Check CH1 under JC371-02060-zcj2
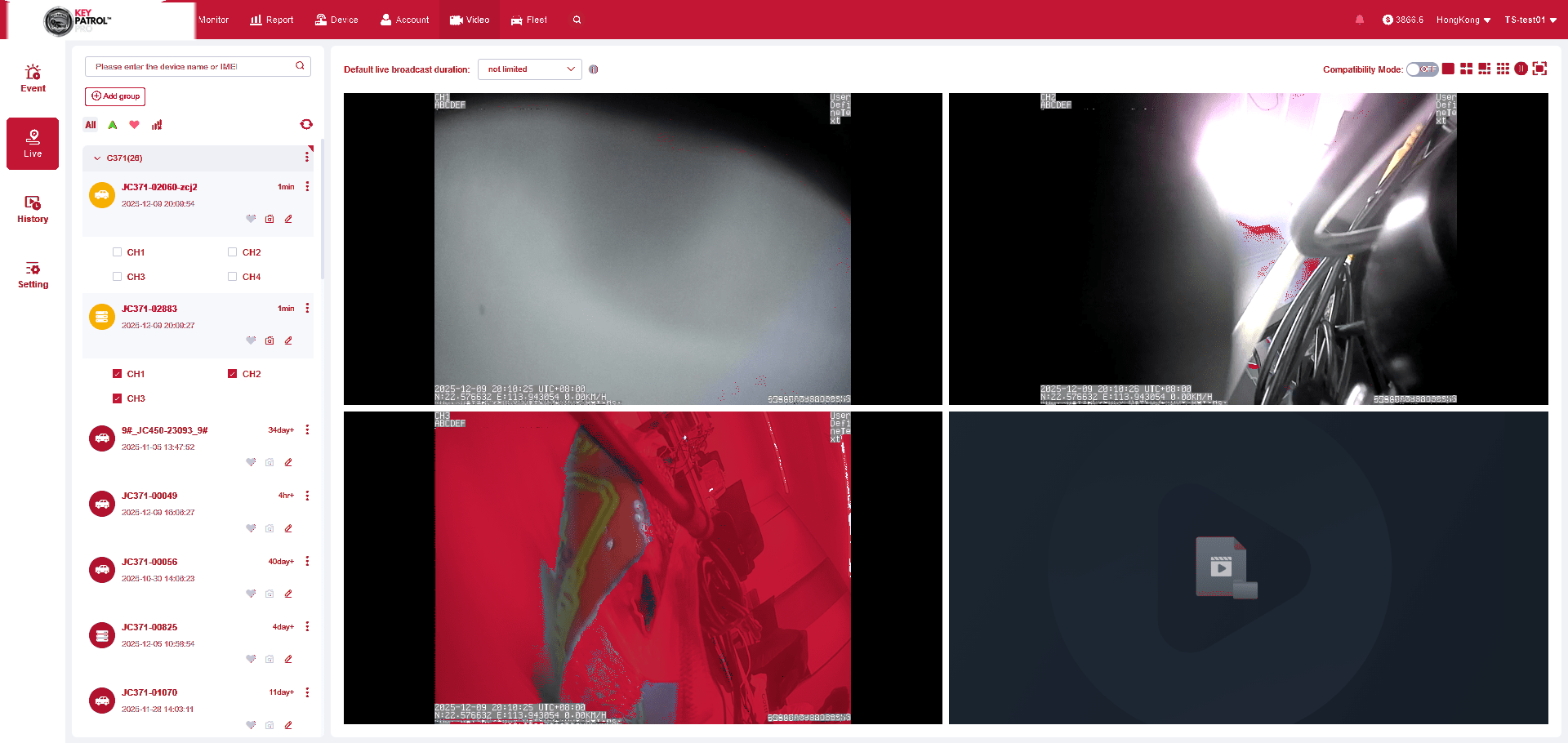Image resolution: width=1568 pixels, height=743 pixels. click(x=118, y=252)
